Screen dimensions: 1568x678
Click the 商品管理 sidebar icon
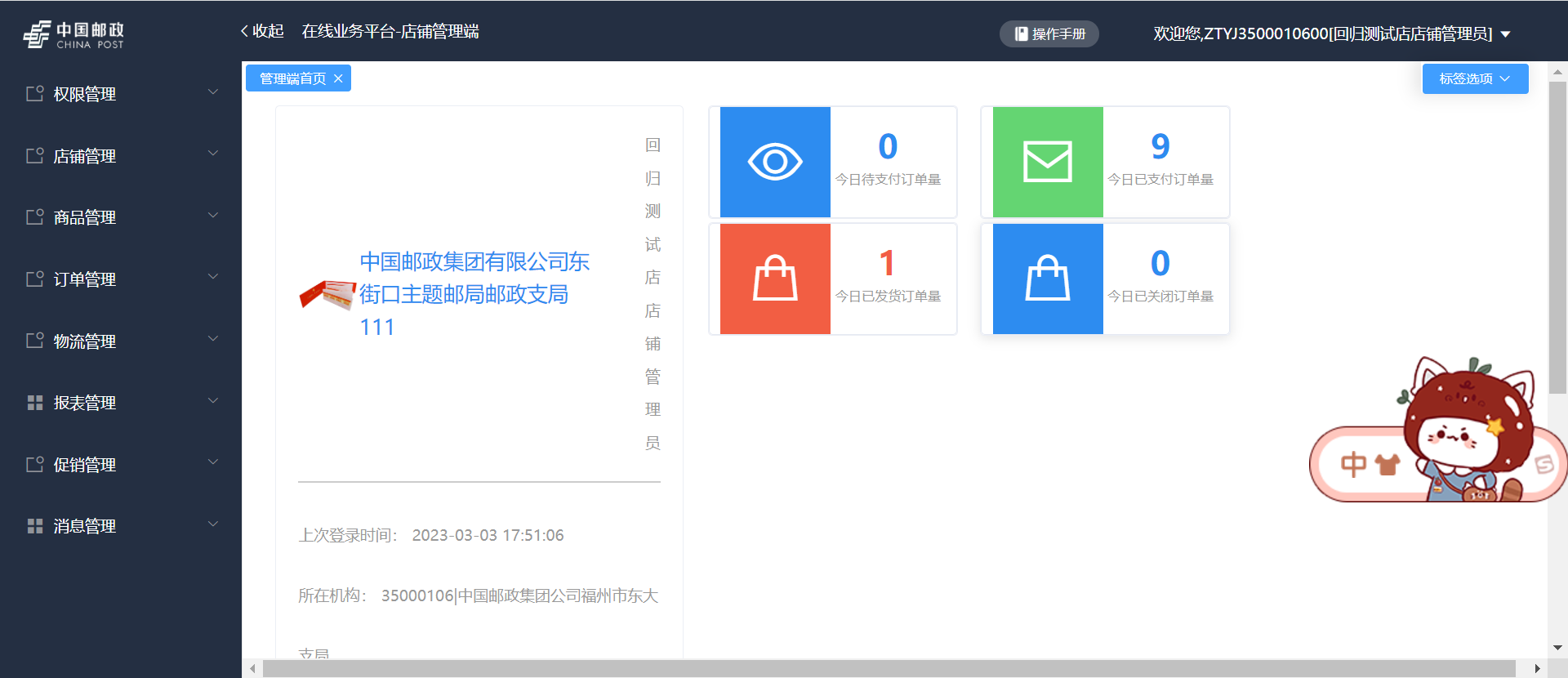click(x=35, y=216)
